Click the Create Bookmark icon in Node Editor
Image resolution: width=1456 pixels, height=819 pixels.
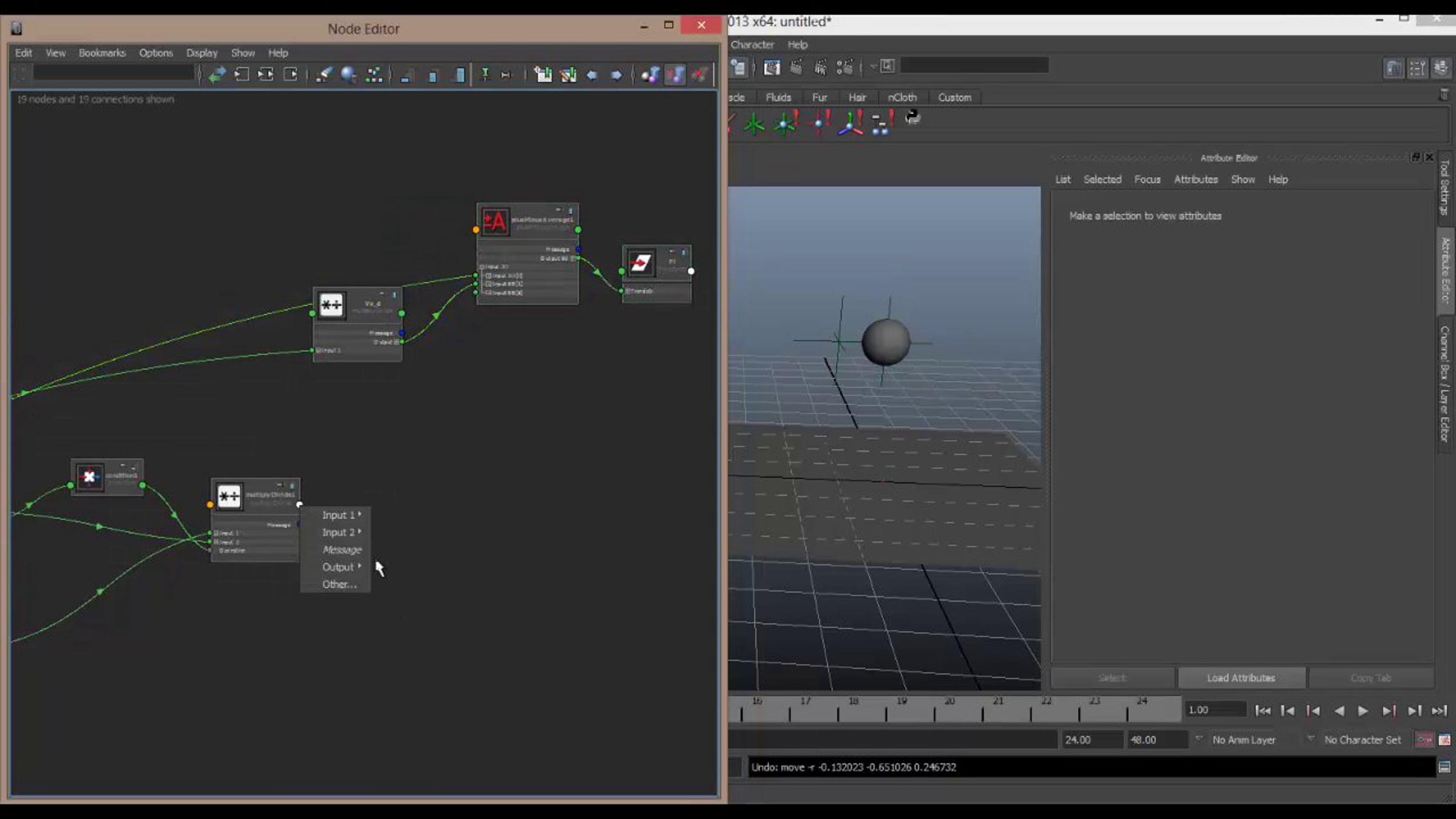(543, 75)
